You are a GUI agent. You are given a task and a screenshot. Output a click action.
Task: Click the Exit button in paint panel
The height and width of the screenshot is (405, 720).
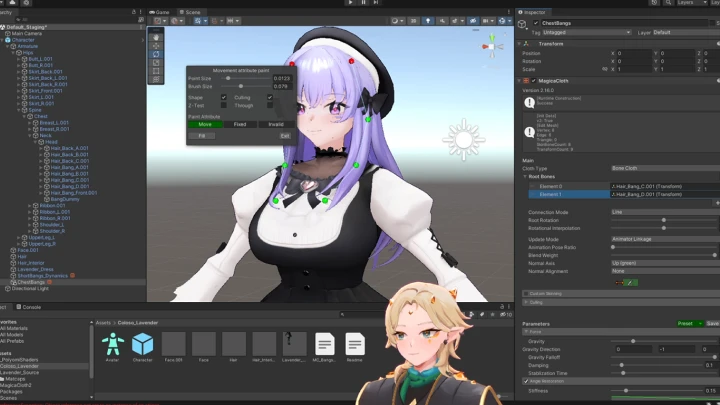pos(285,136)
